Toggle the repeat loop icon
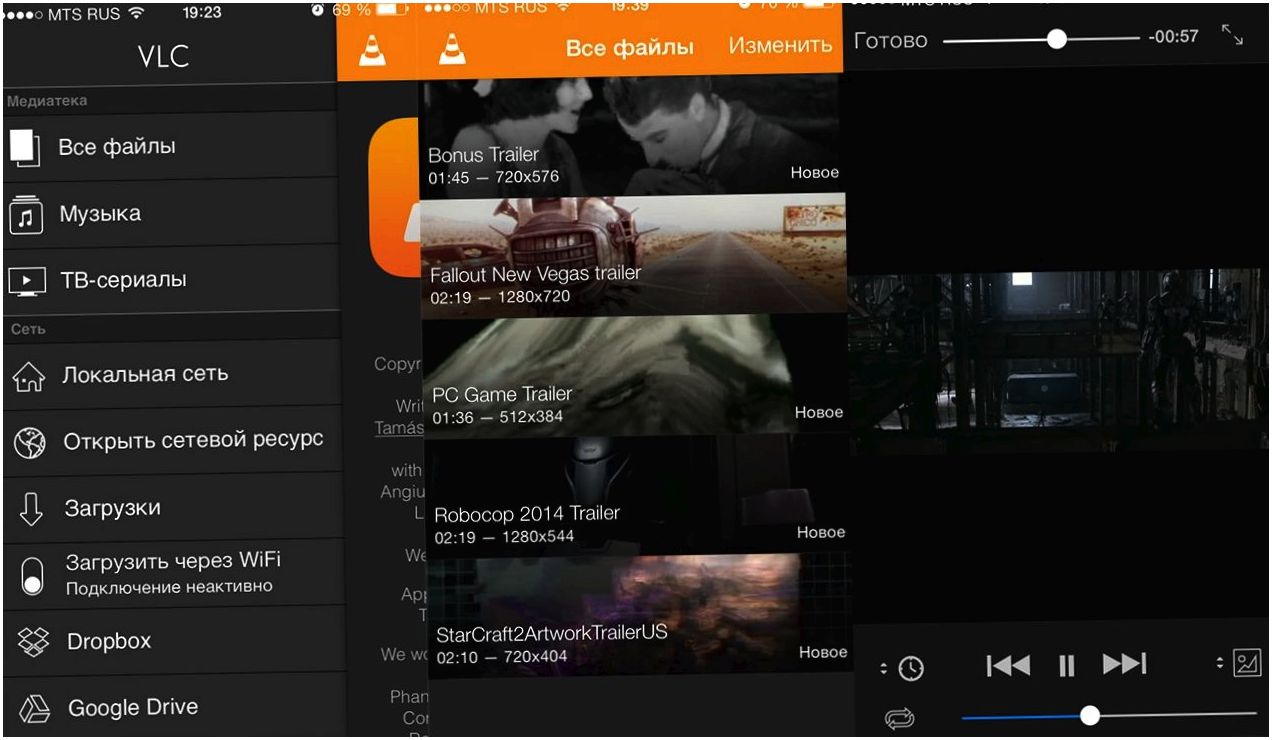Image resolution: width=1272 pixels, height=740 pixels. click(900, 718)
